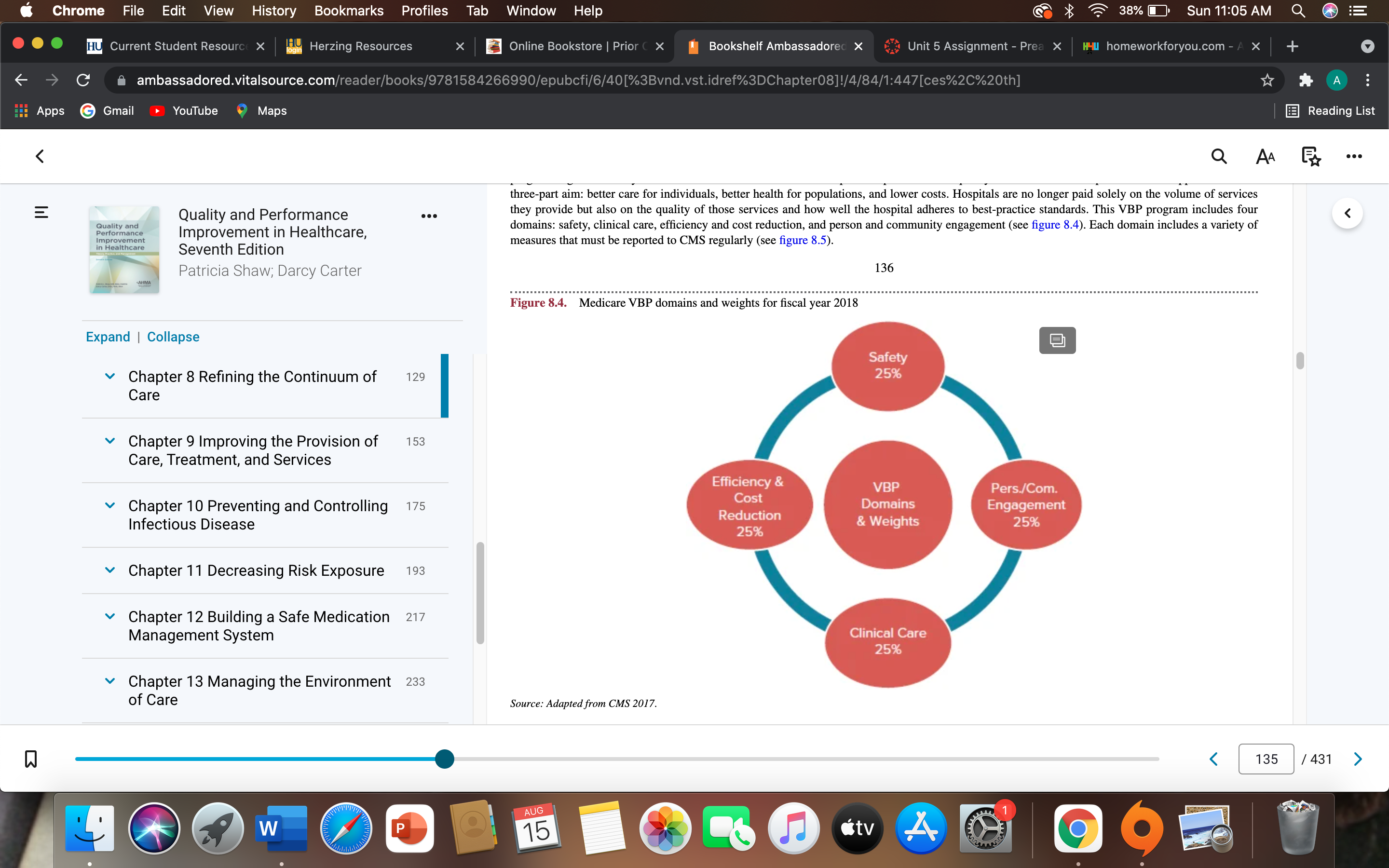Bookmark this page with bookmark icon
1389x868 pixels.
coord(31,759)
